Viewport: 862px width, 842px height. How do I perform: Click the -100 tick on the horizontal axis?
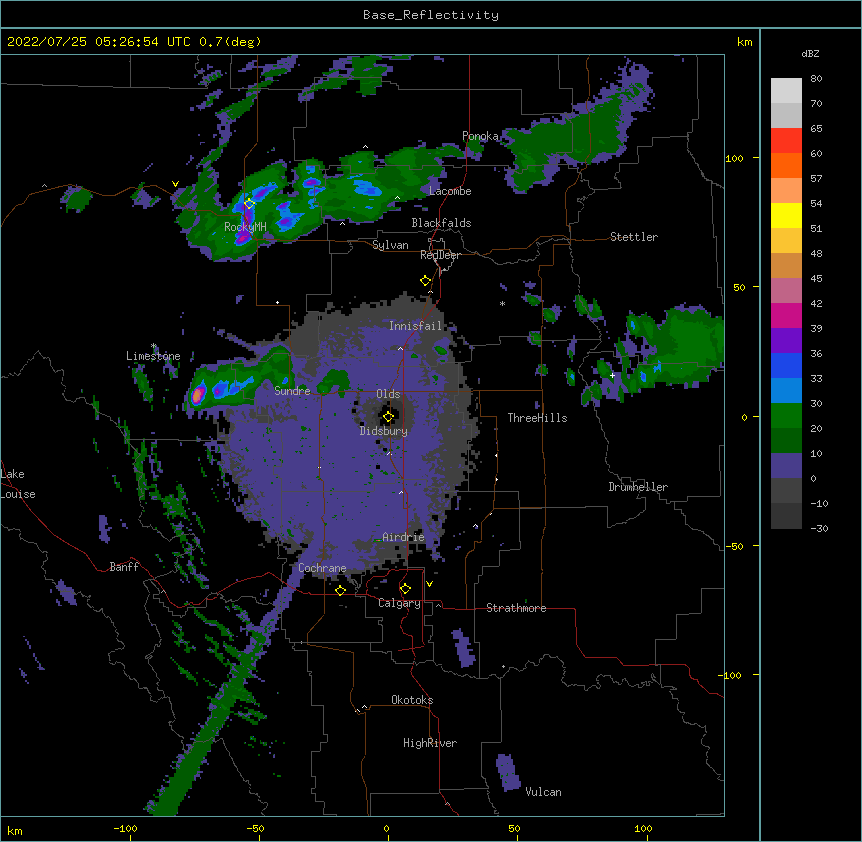(125, 828)
